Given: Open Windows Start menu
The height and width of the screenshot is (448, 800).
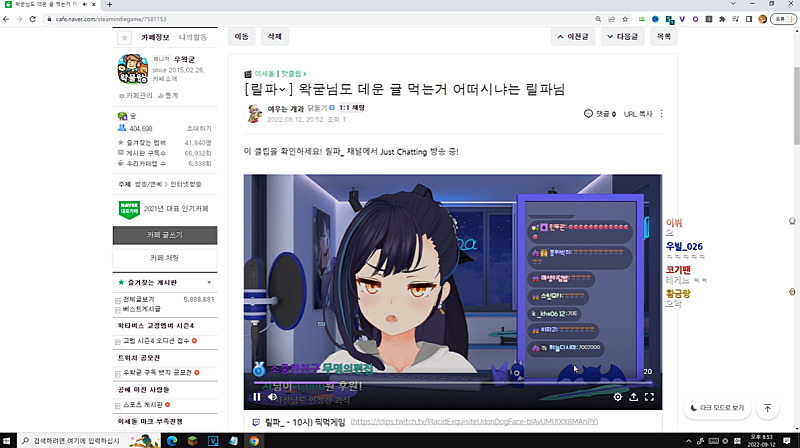Looking at the screenshot, I should [7, 441].
